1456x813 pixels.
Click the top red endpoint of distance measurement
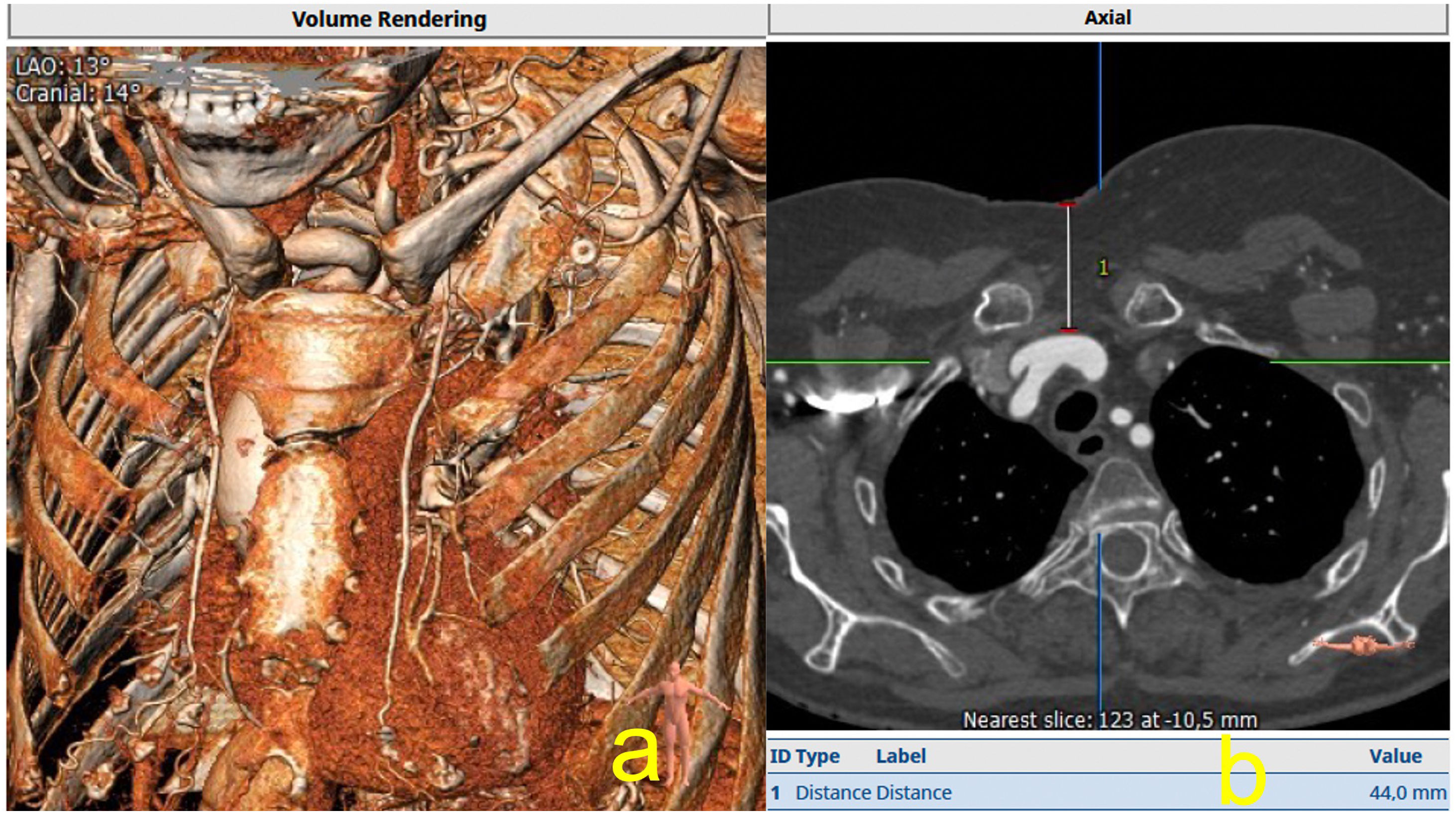[1067, 204]
